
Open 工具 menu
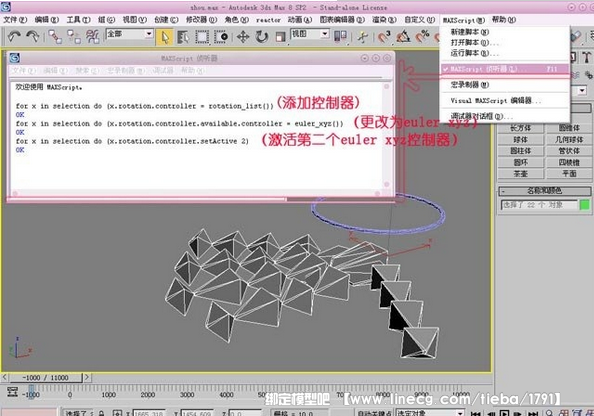pos(78,20)
